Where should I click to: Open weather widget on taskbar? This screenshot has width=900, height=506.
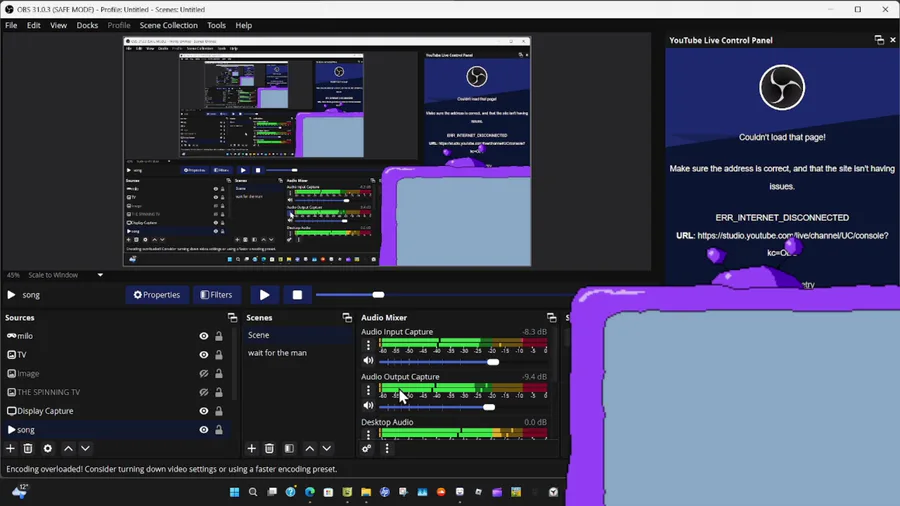20,491
